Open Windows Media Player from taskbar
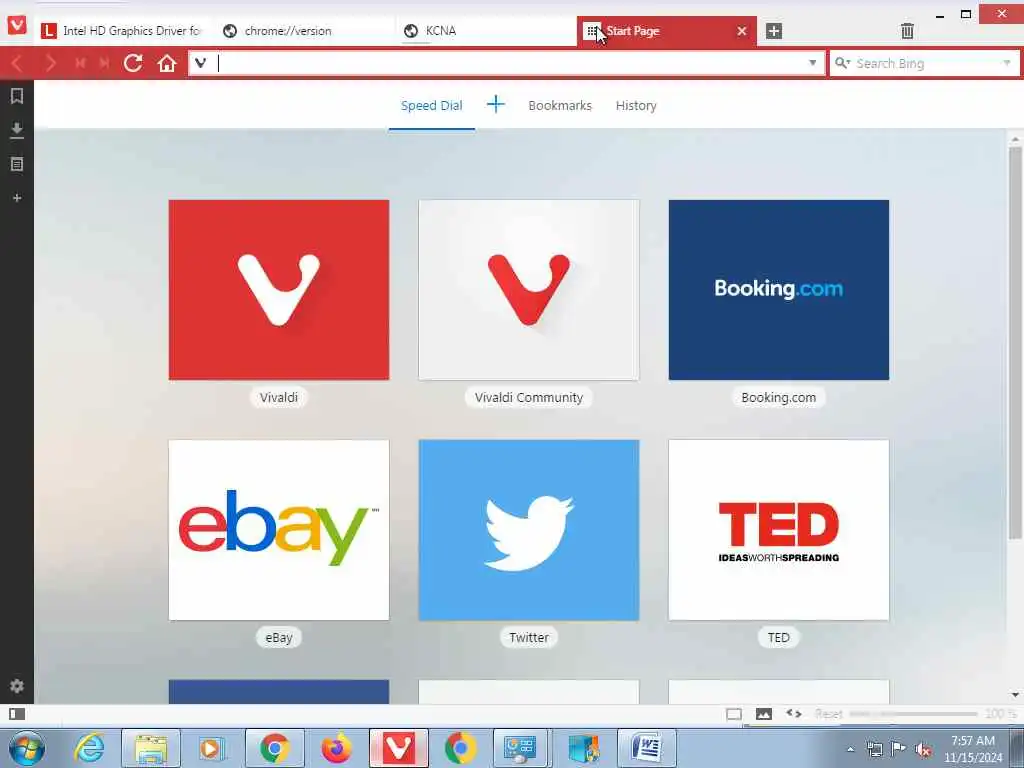The image size is (1024, 768). tap(212, 748)
